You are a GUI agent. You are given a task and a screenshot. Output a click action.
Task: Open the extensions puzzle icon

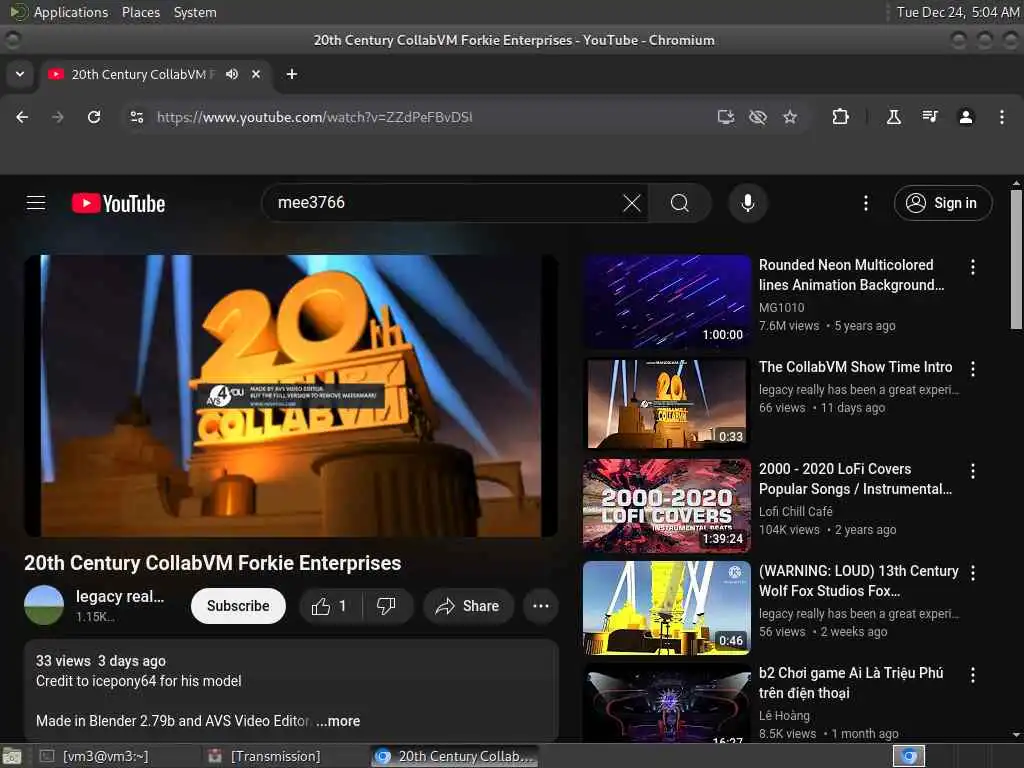point(840,117)
